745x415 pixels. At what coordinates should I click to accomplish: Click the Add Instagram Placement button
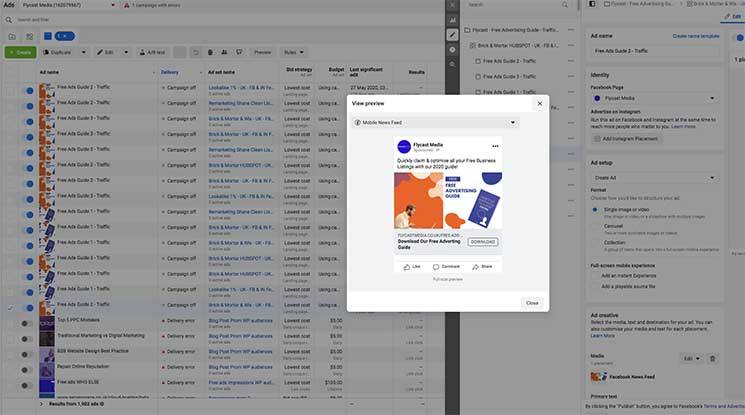(626, 139)
